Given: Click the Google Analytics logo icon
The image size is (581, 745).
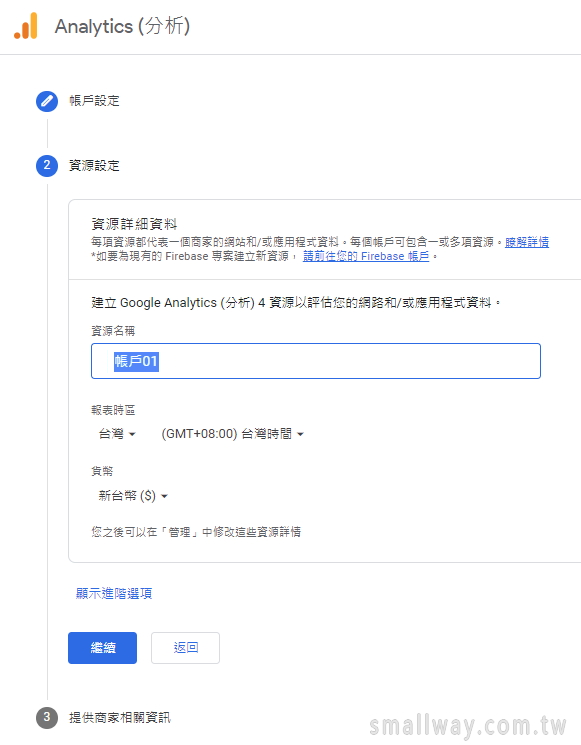Looking at the screenshot, I should (26, 26).
